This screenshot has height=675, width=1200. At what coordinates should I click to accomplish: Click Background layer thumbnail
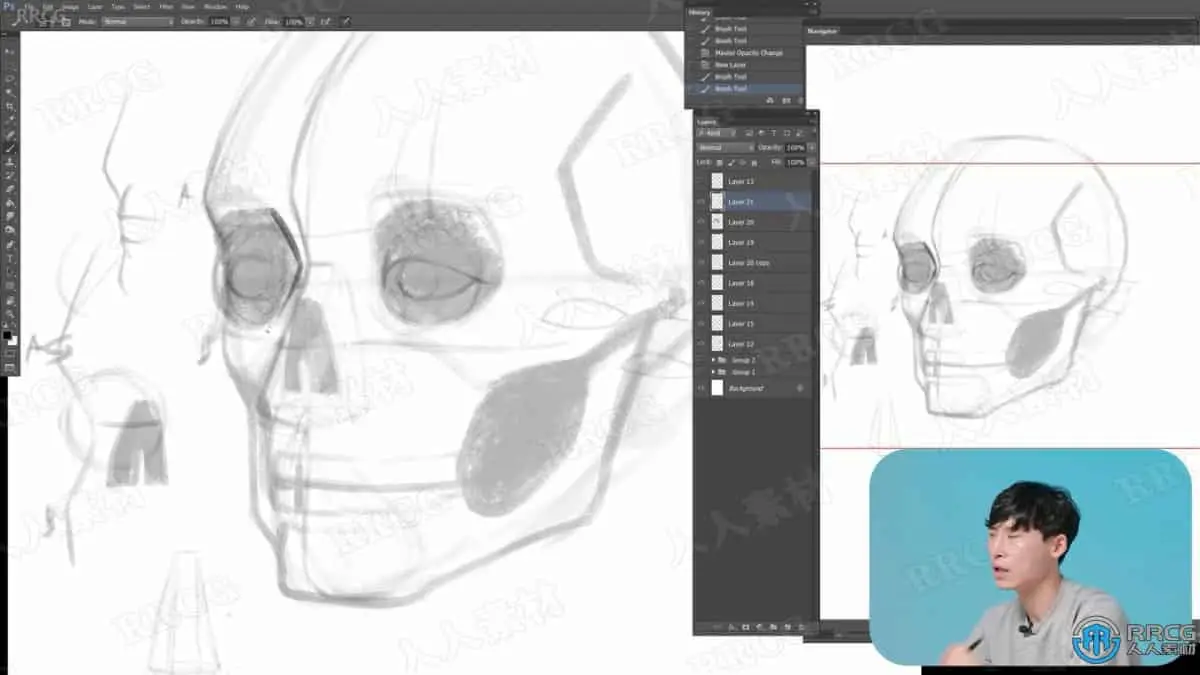pyautogui.click(x=717, y=387)
